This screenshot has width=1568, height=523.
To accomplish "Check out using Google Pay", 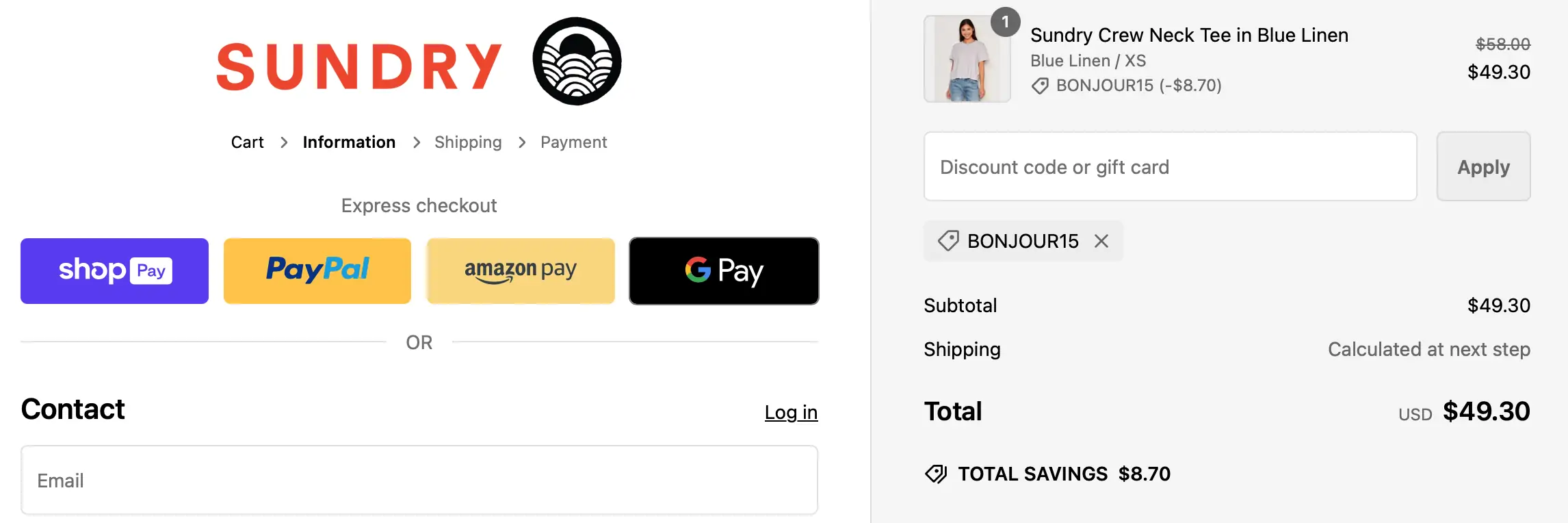I will click(x=724, y=271).
